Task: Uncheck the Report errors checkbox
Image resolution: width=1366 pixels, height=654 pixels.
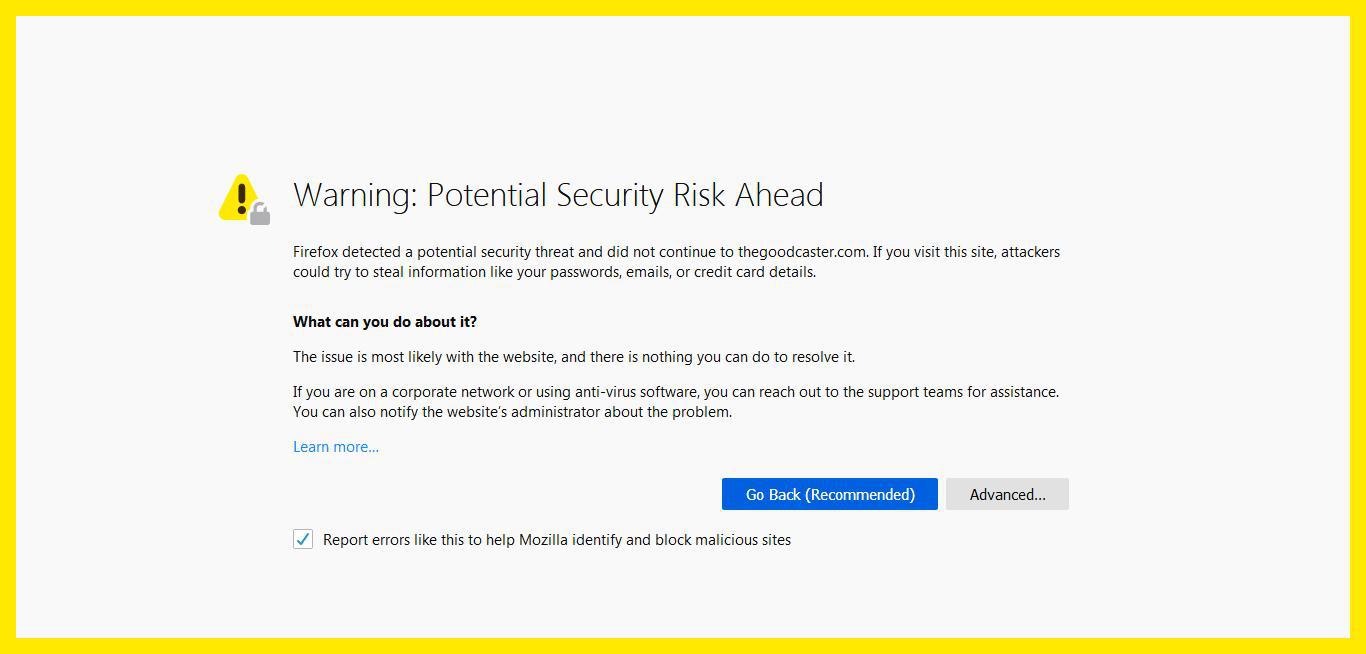Action: [303, 539]
